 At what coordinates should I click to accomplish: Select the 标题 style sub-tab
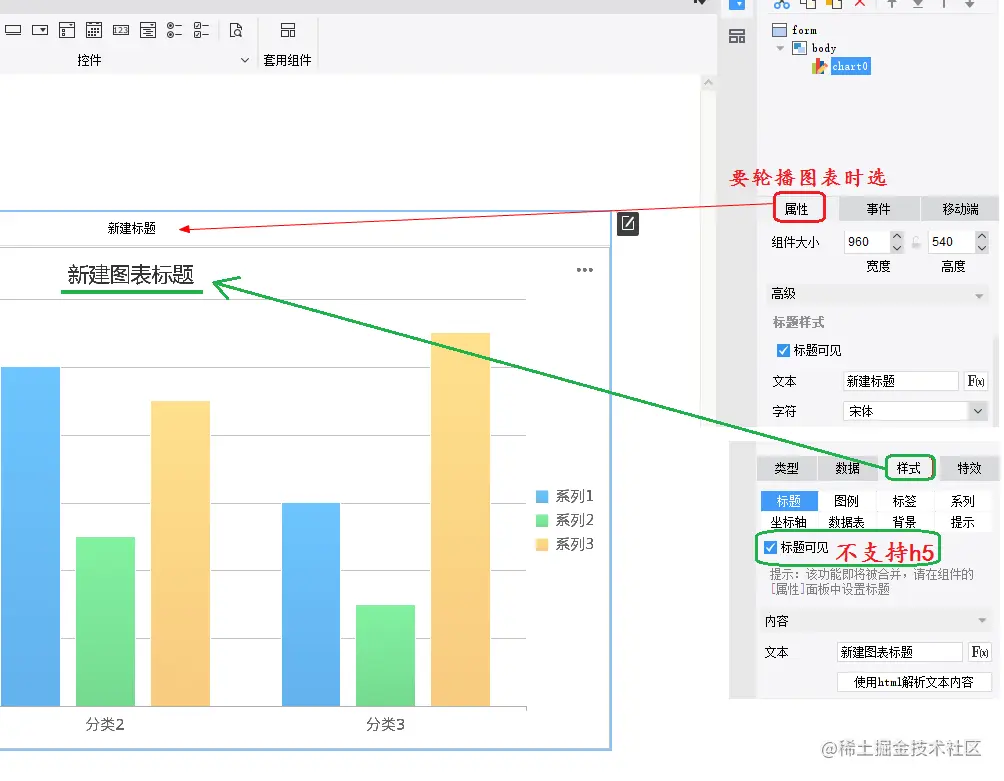click(789, 501)
